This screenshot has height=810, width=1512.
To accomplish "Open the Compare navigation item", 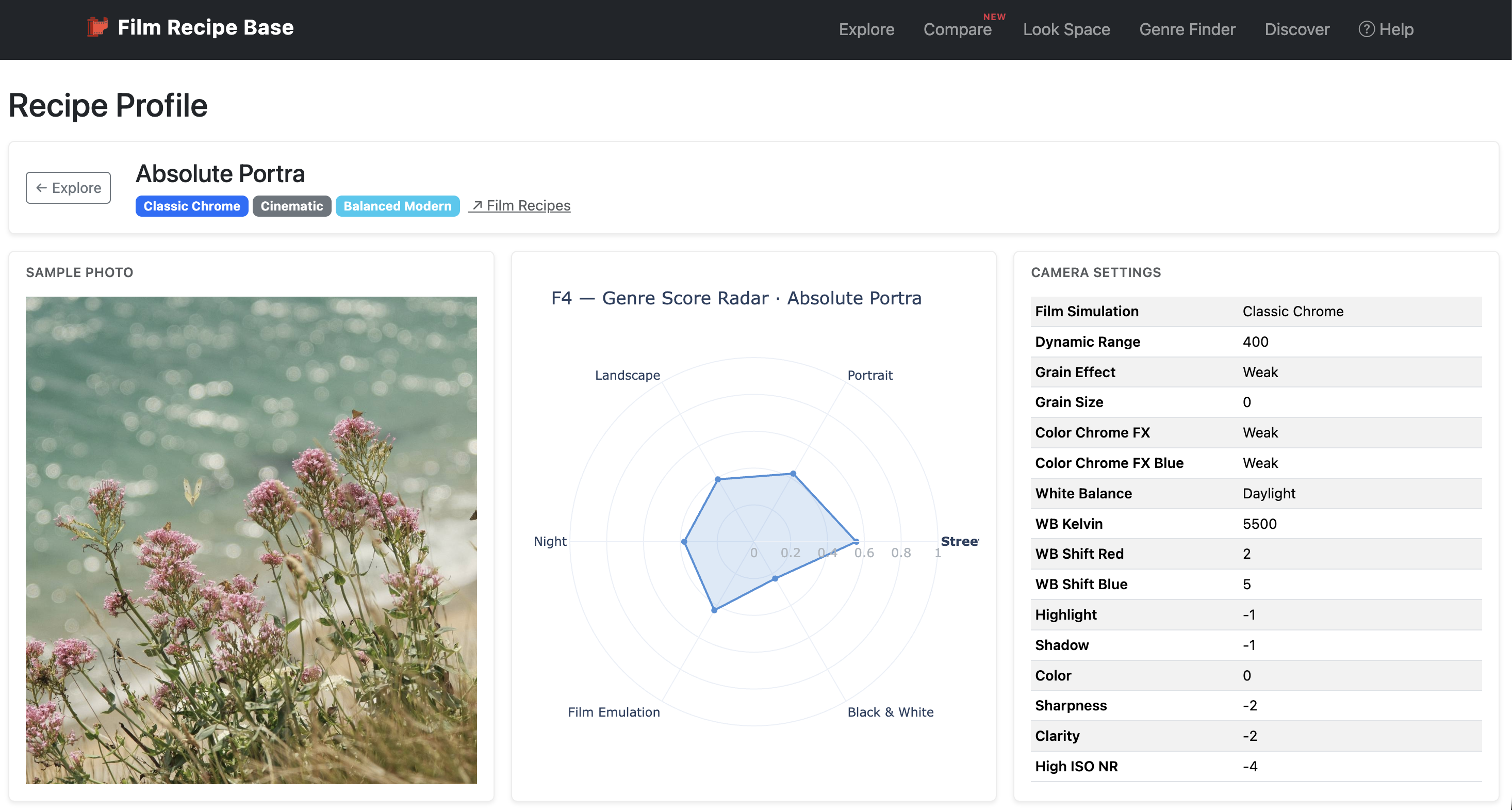I will [957, 29].
